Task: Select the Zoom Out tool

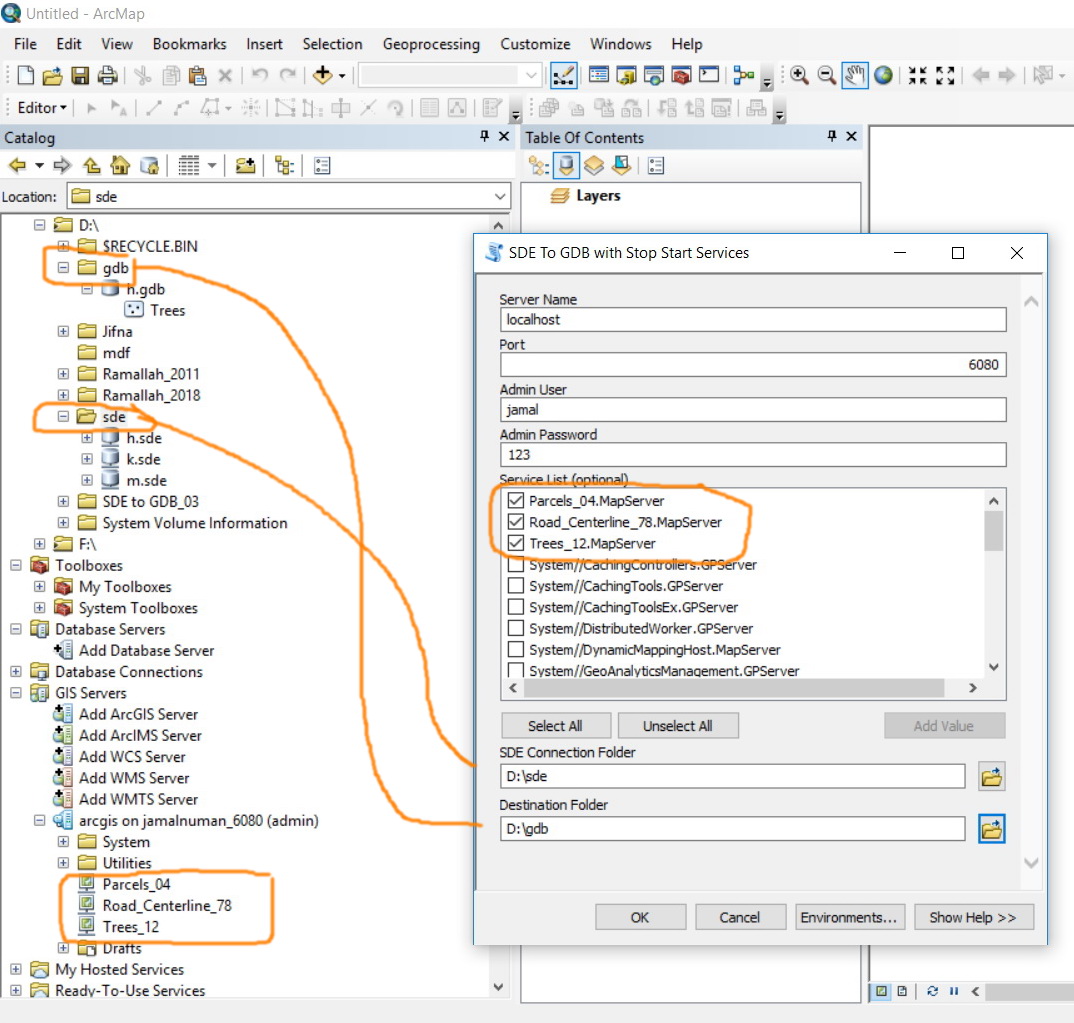Action: tap(827, 75)
